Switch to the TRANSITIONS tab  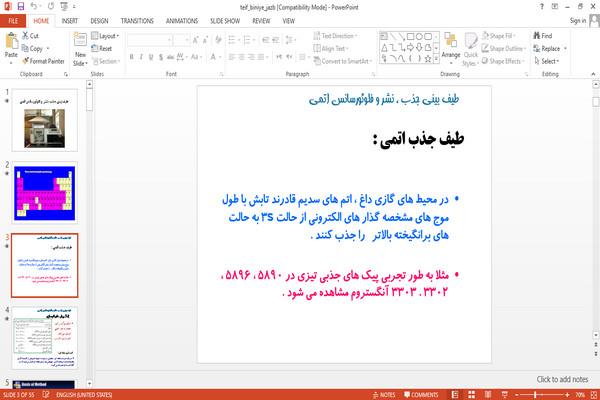(x=137, y=21)
